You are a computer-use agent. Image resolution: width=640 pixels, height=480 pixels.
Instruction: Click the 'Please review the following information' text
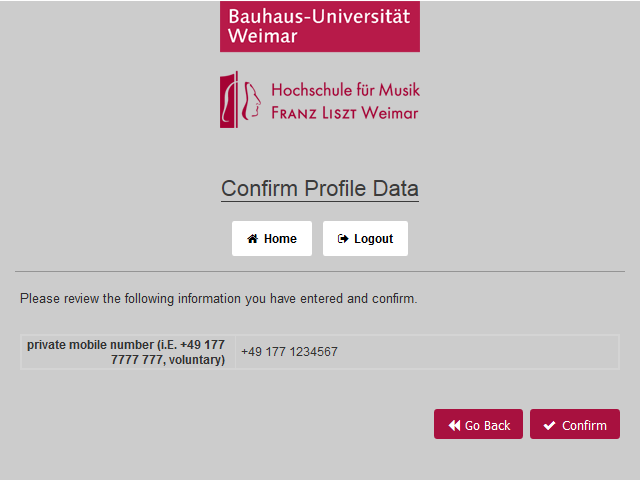[x=218, y=298]
